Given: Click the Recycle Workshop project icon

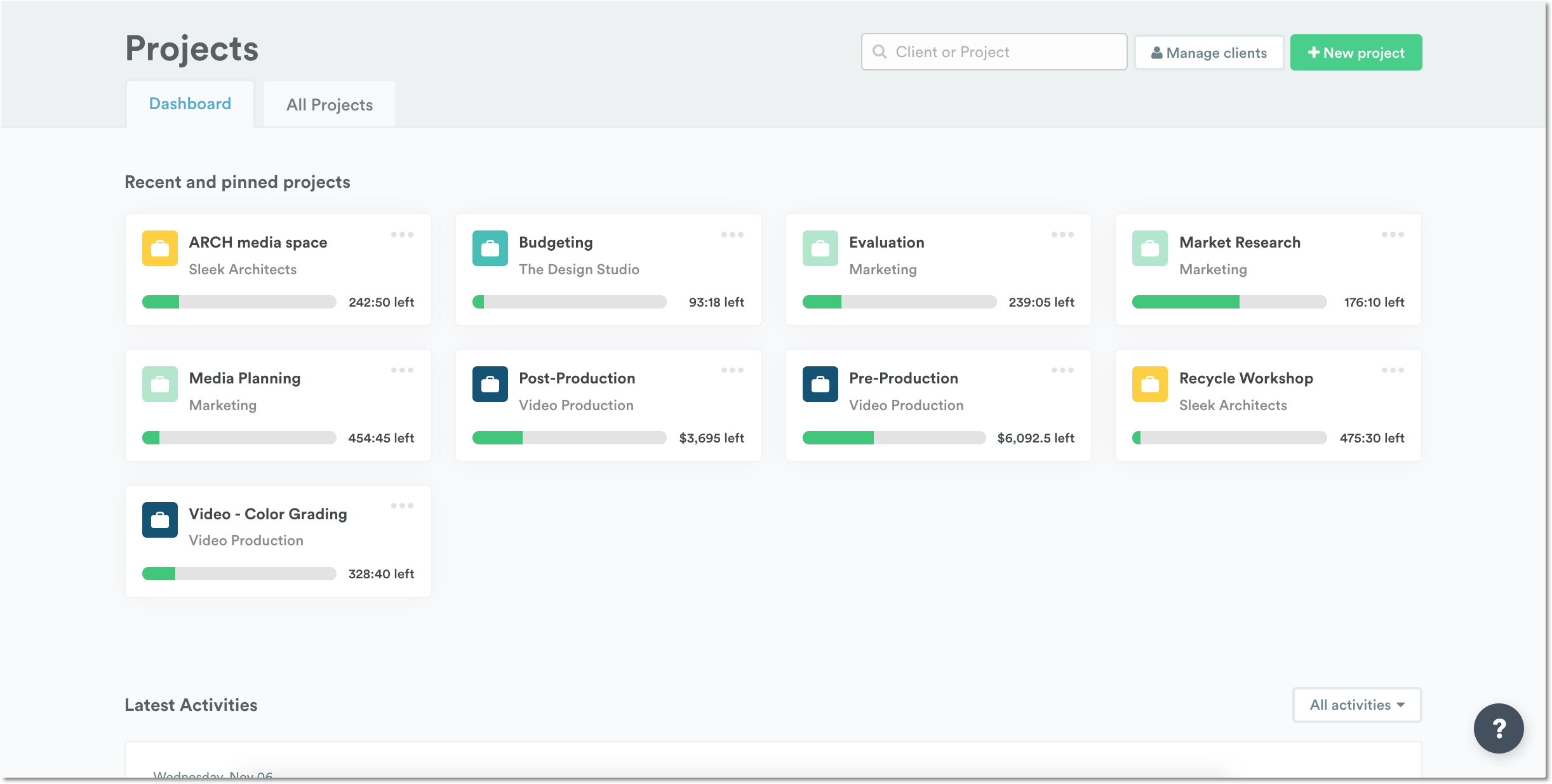Looking at the screenshot, I should coord(1150,384).
